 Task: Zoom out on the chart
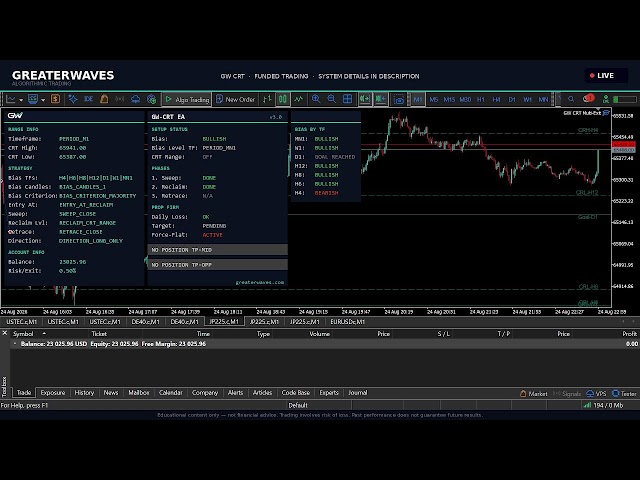(x=331, y=99)
